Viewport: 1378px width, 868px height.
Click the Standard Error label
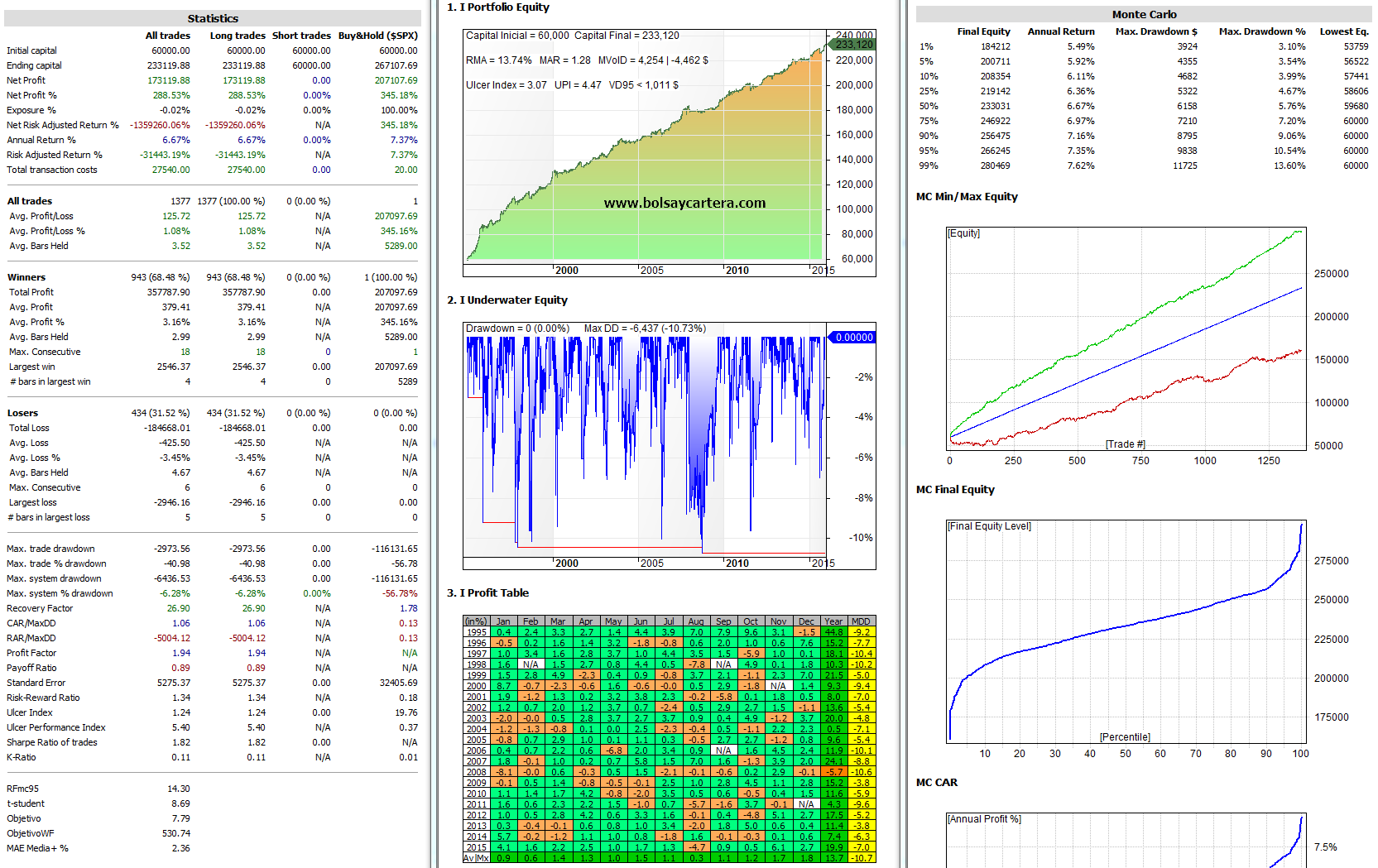(36, 683)
